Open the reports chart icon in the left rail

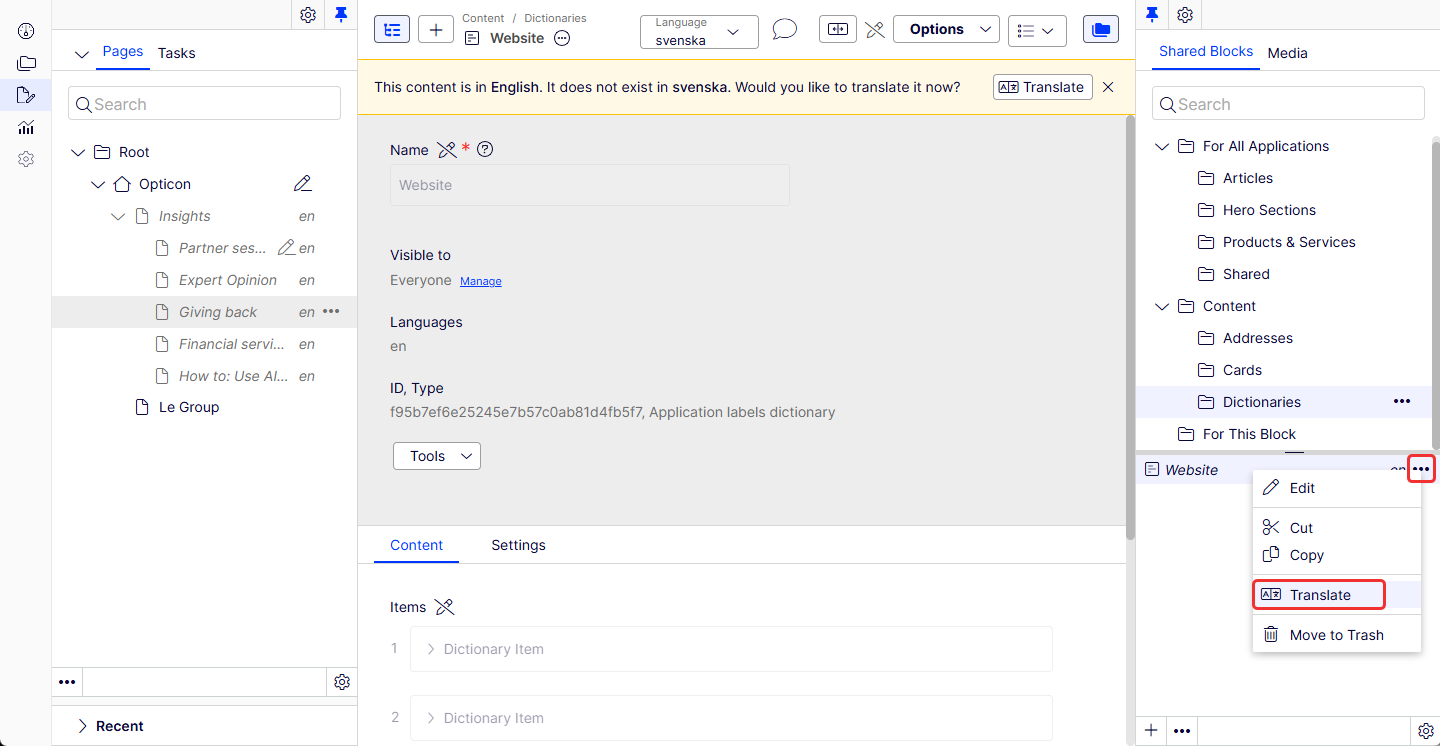click(x=26, y=127)
